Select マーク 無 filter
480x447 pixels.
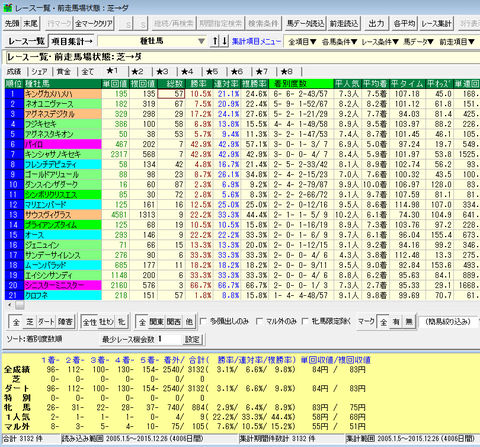[409, 322]
